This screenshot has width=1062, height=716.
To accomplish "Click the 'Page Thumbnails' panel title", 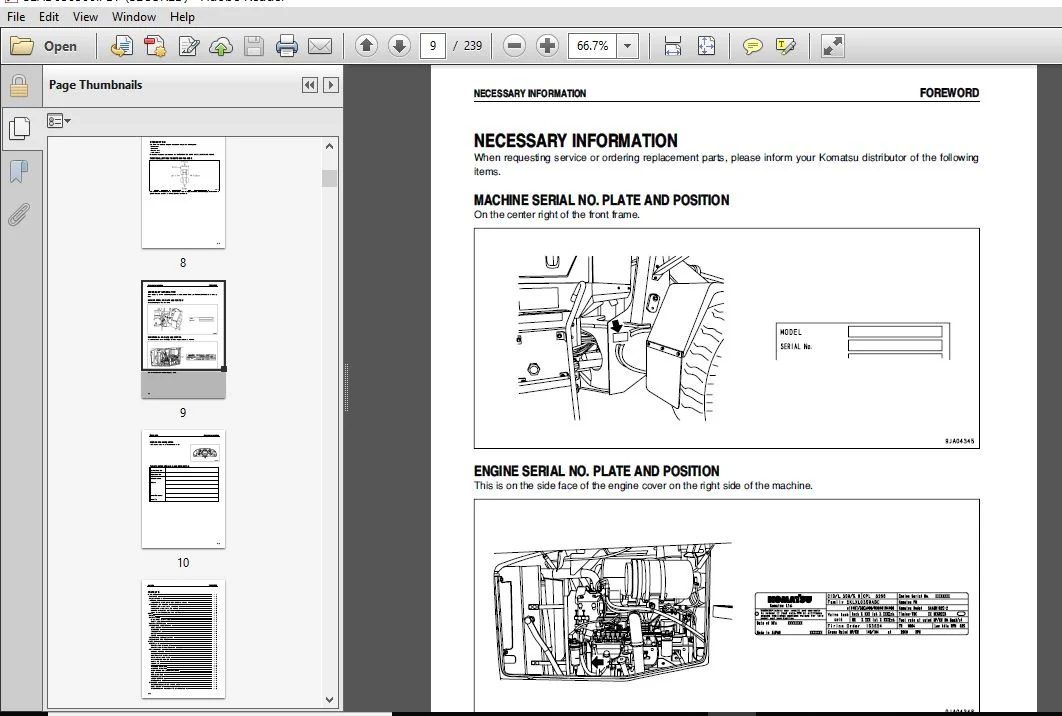I will (95, 85).
